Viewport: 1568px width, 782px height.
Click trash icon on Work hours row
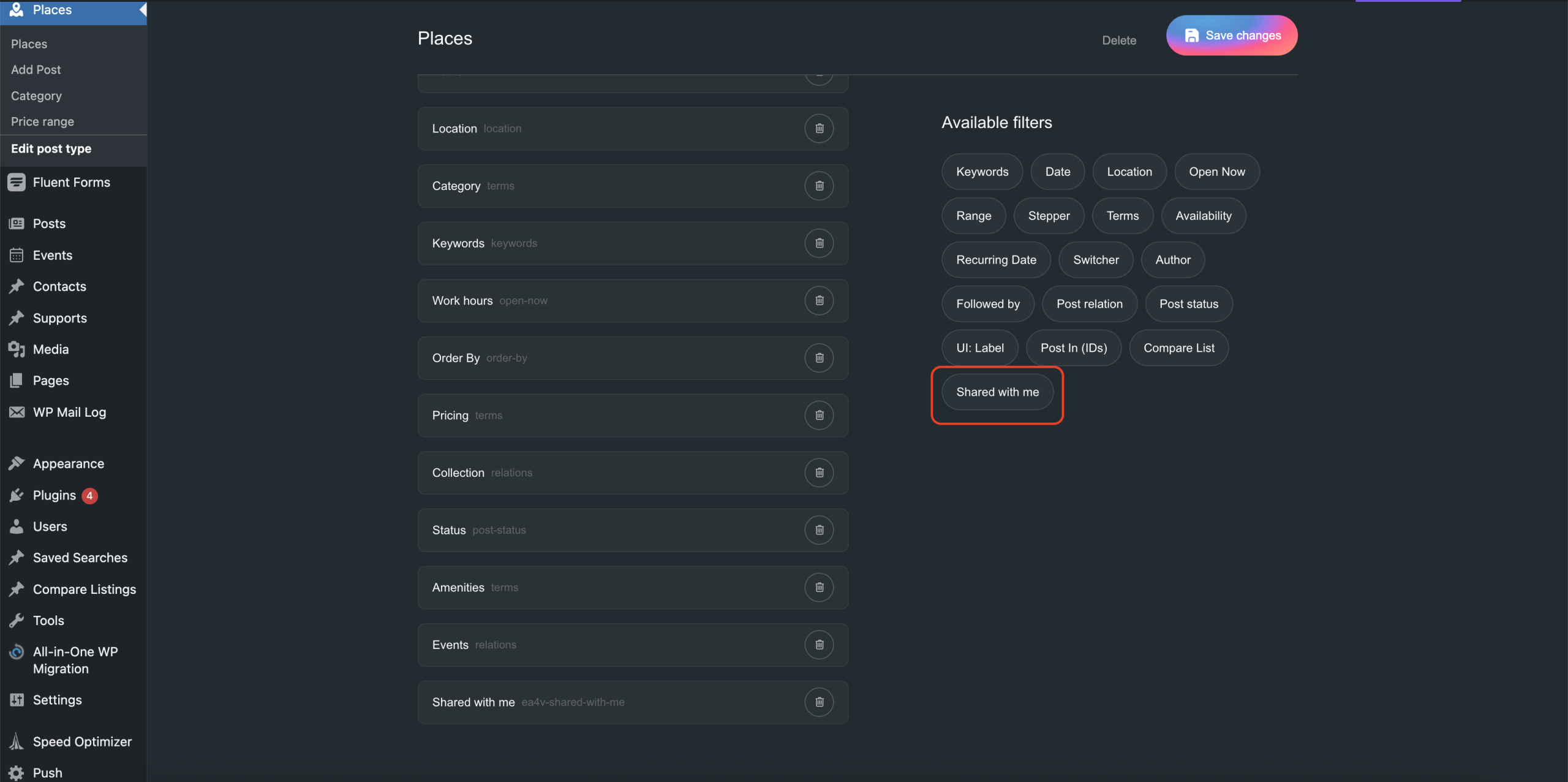(819, 301)
